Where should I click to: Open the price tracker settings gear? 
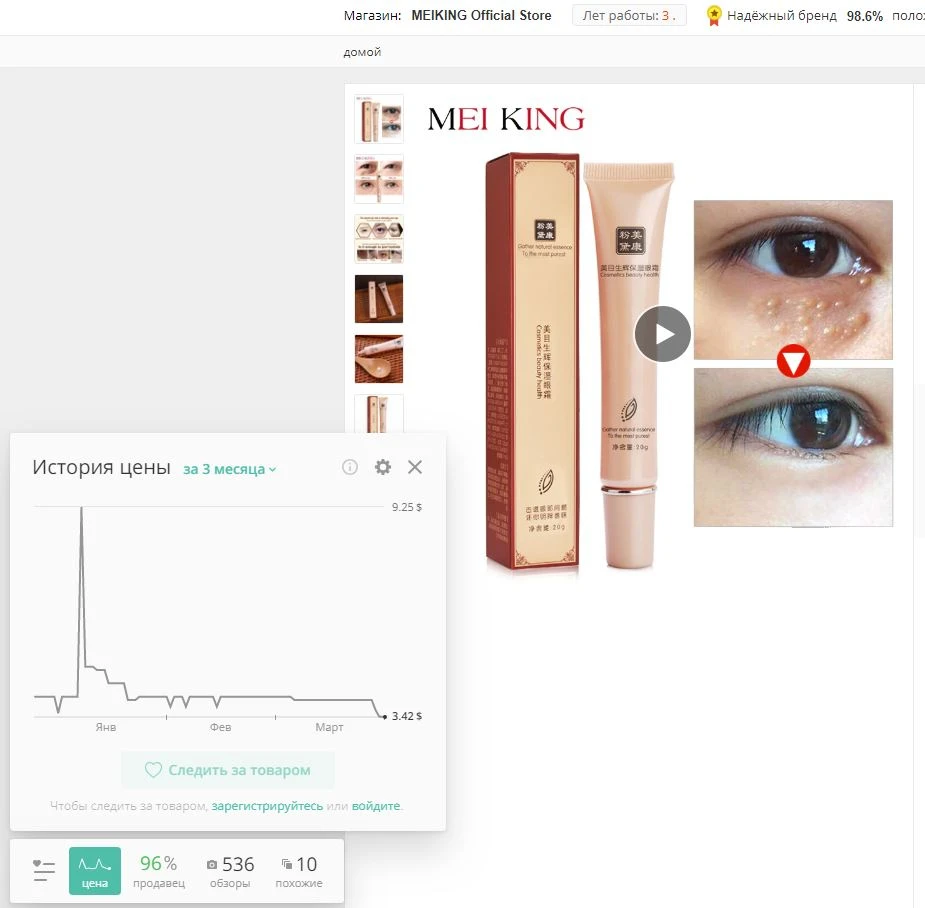(383, 467)
